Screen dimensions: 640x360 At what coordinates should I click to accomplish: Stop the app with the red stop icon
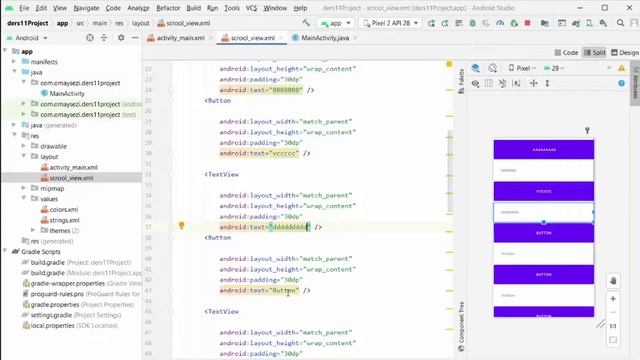[x=527, y=23]
